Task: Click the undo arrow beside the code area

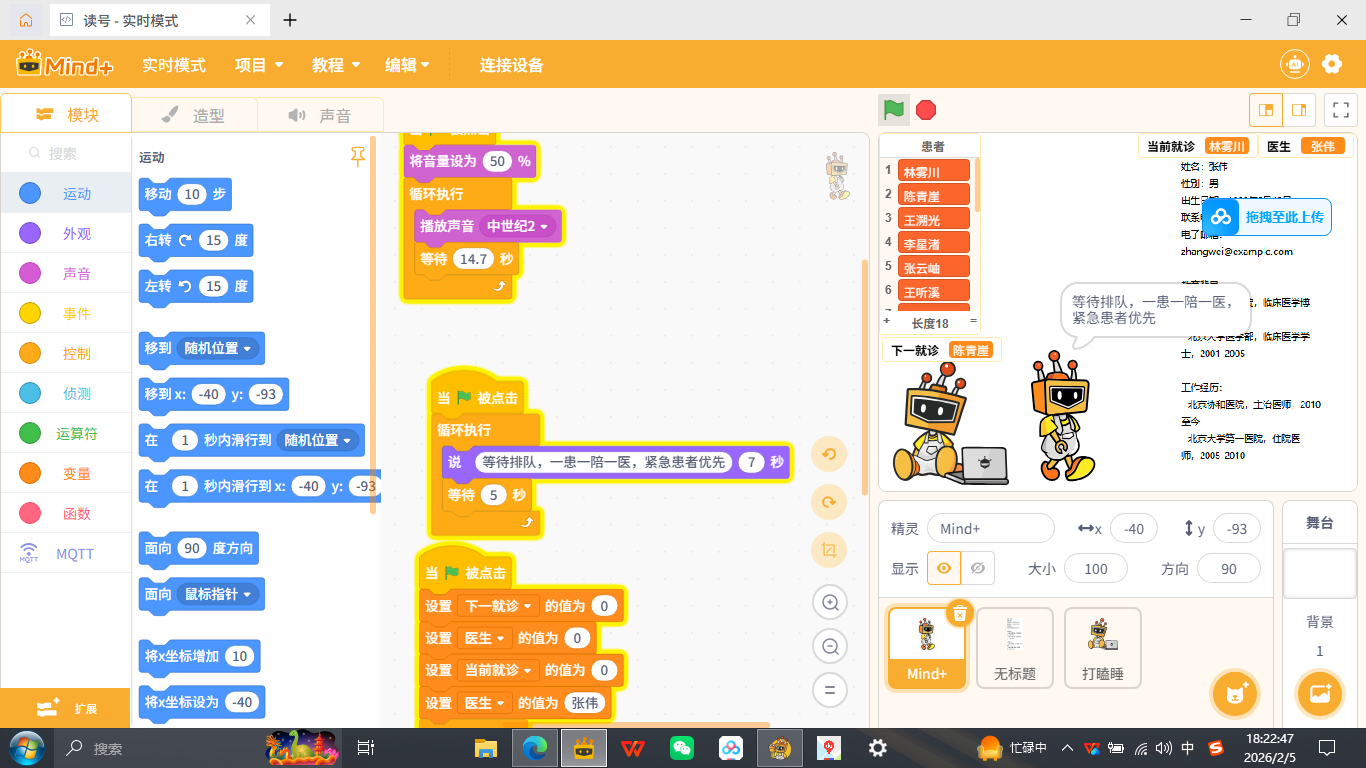Action: coord(829,454)
